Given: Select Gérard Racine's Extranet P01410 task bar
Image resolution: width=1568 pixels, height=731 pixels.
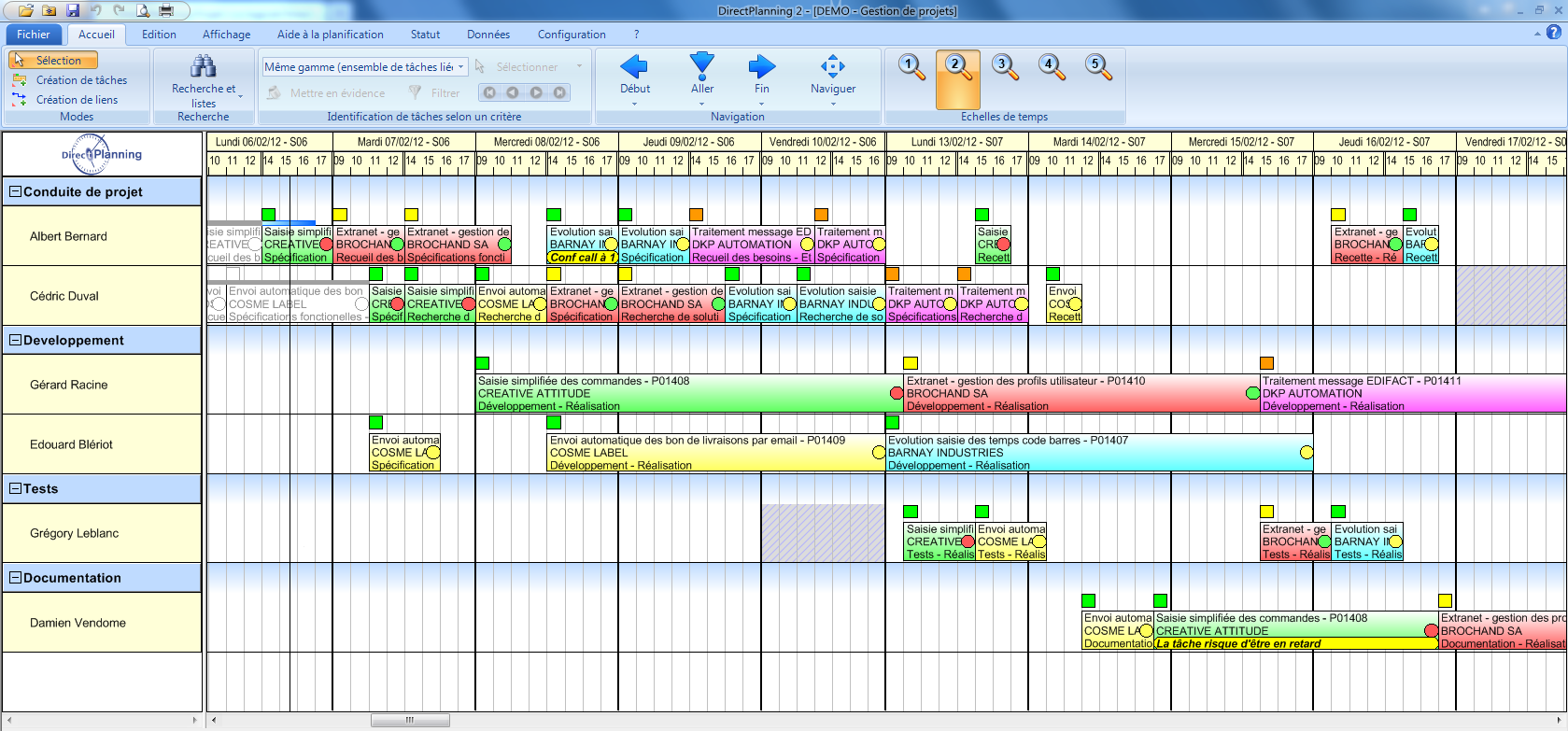Looking at the screenshot, I should [1081, 393].
